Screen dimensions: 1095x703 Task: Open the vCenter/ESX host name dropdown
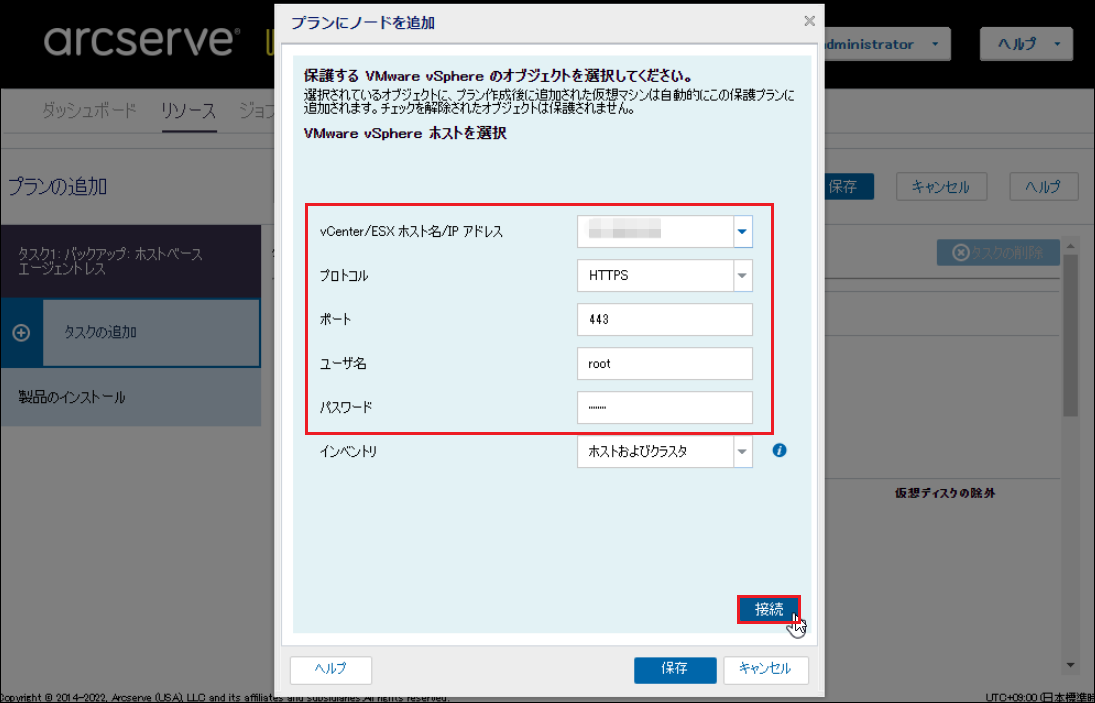(742, 232)
